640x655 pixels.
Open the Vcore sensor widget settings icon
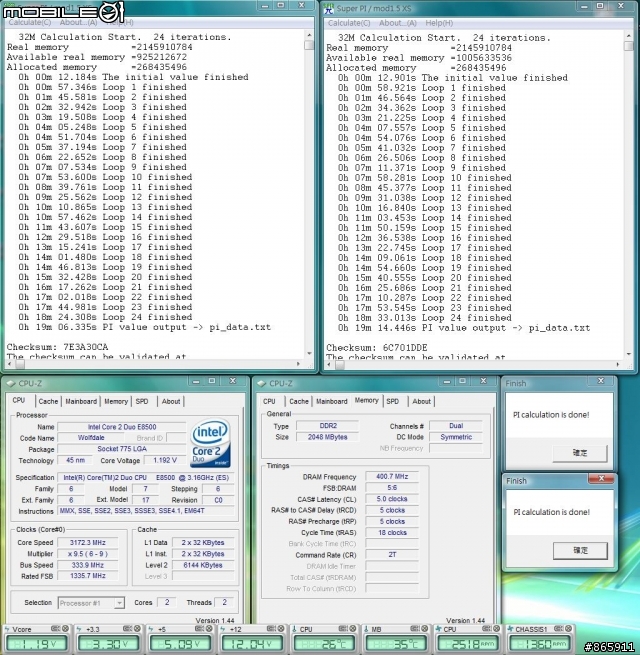(55, 628)
